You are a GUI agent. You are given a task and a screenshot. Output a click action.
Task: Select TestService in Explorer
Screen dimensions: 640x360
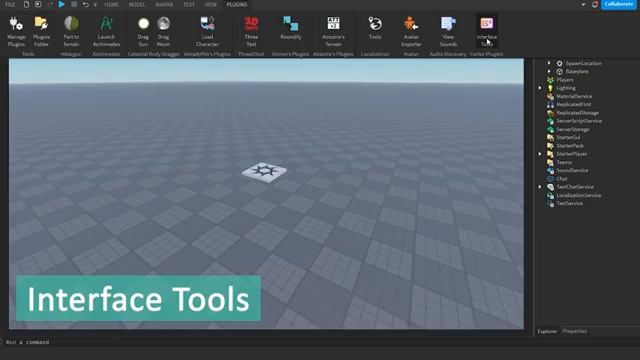[569, 204]
